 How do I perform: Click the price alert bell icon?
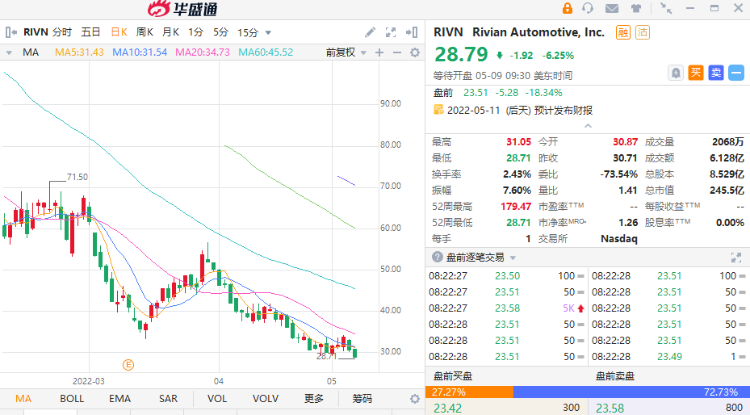coord(675,73)
